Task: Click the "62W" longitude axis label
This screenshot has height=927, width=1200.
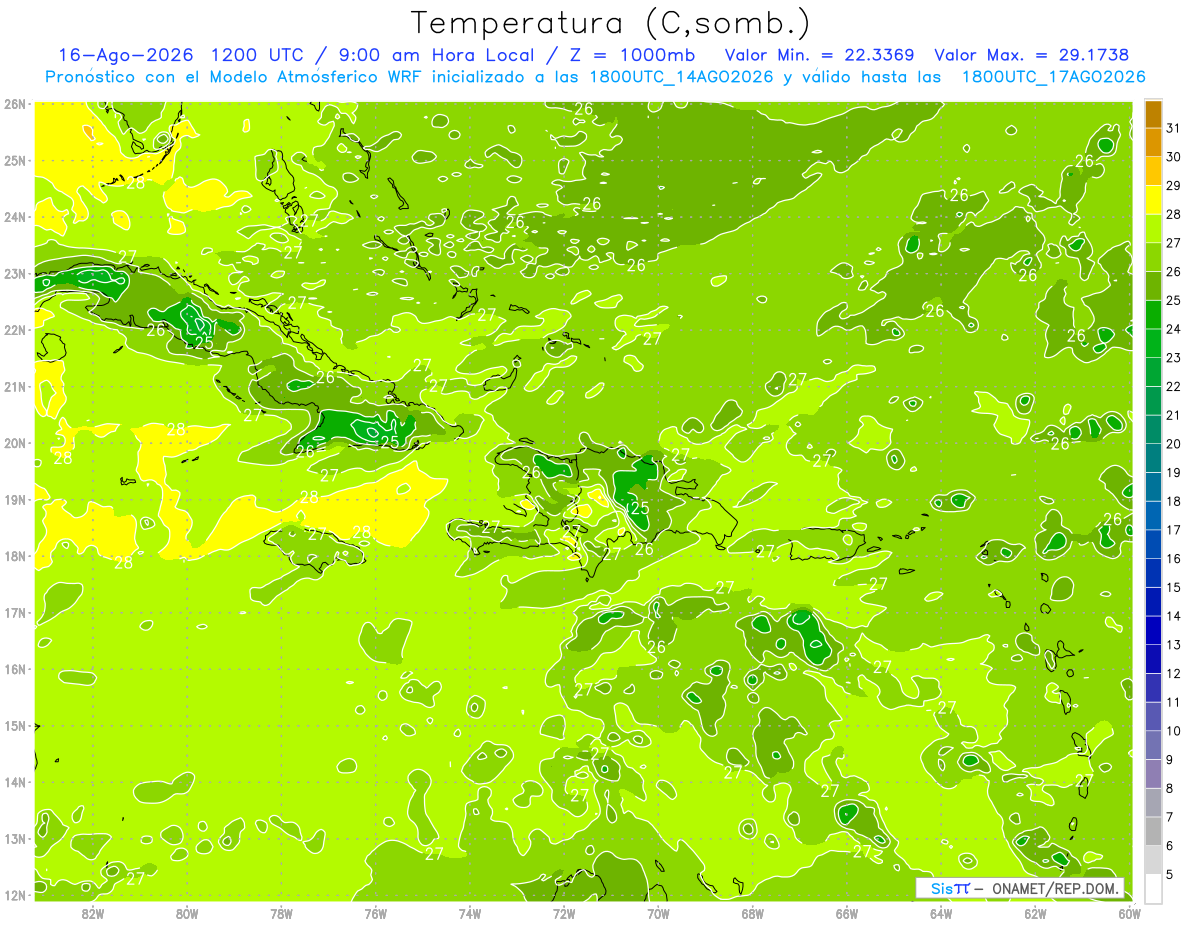Action: (1035, 913)
